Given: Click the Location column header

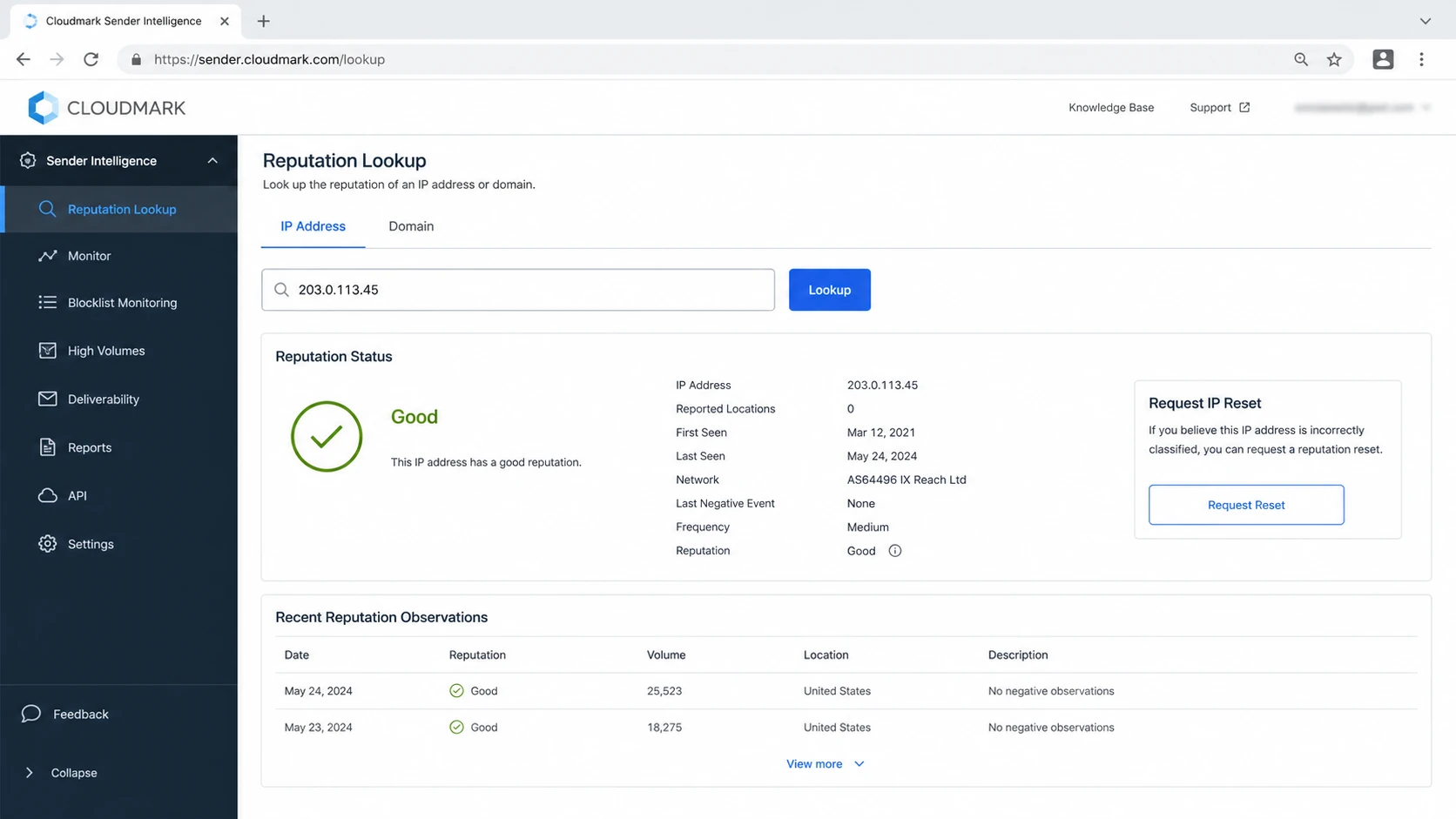Looking at the screenshot, I should coord(826,655).
